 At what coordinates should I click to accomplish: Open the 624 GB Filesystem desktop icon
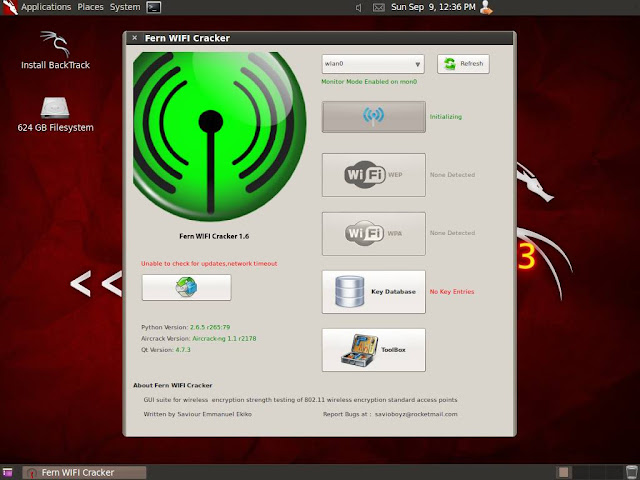tap(56, 114)
